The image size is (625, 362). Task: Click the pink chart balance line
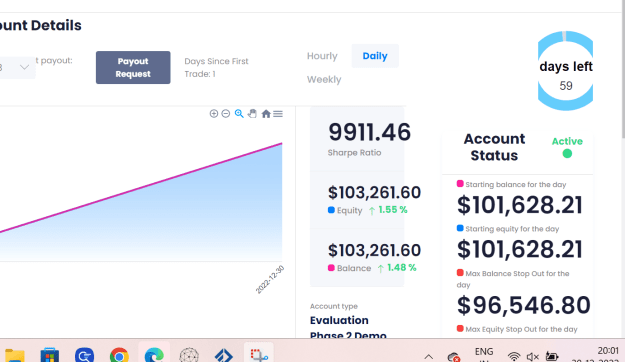[x=141, y=187]
